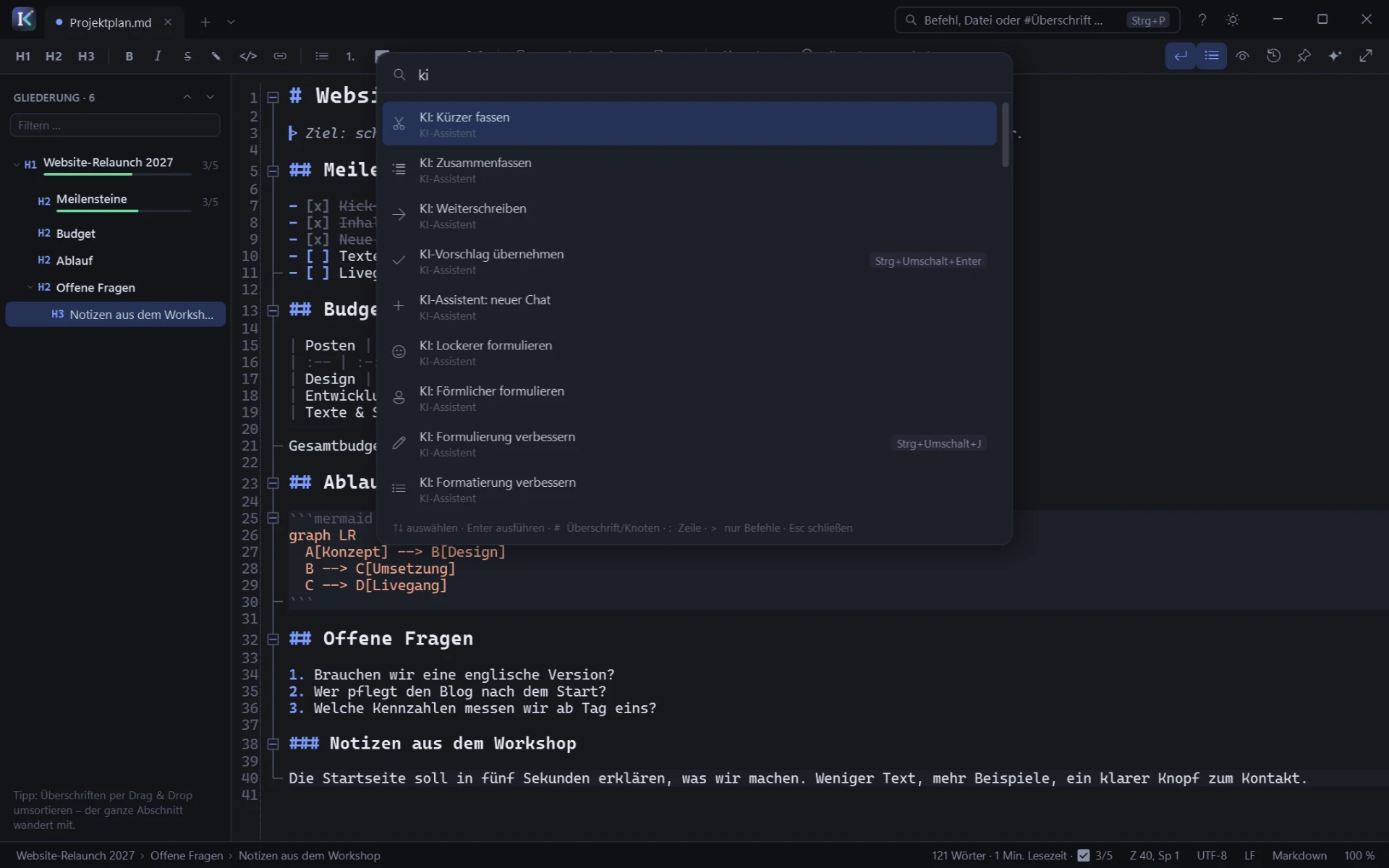Fold the mermaid code block at line 25

coord(273,518)
